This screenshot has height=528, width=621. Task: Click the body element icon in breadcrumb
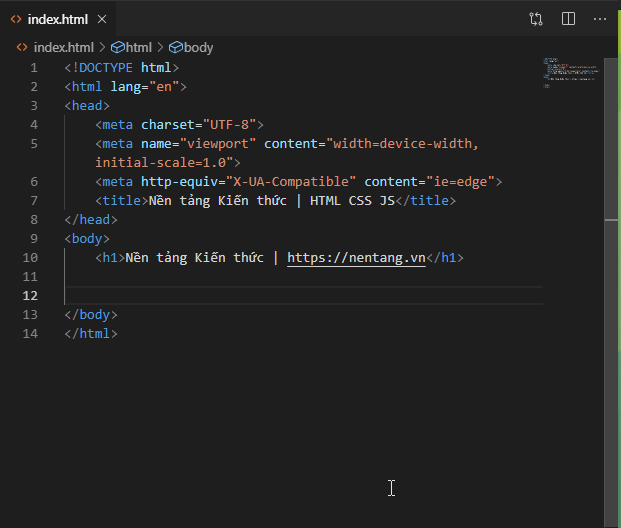coord(176,47)
